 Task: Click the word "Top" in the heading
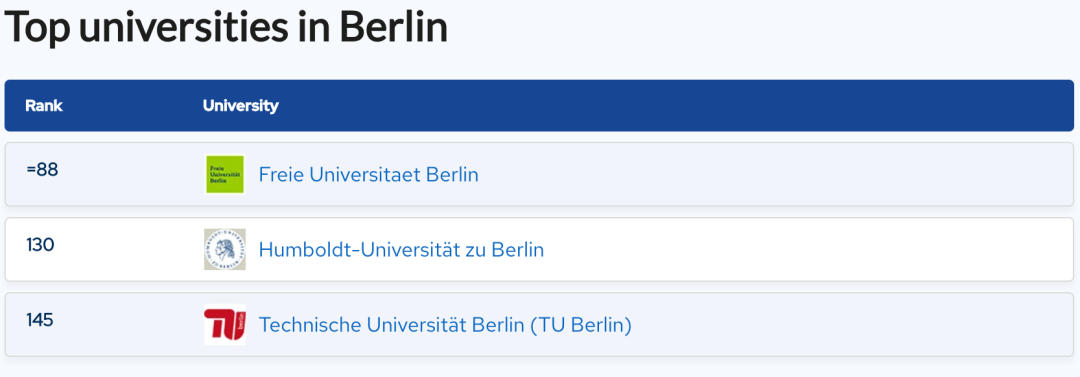[x=39, y=29]
